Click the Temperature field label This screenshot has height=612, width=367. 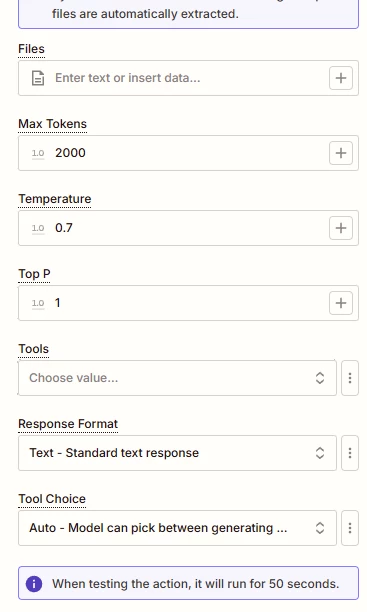click(x=55, y=199)
